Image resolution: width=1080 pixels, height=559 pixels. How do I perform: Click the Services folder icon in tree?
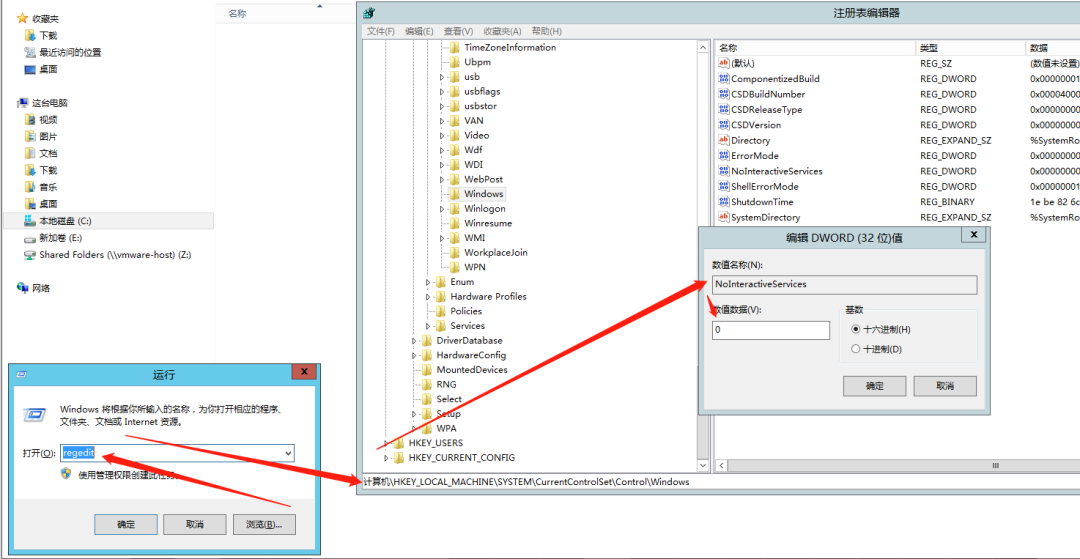[x=441, y=326]
